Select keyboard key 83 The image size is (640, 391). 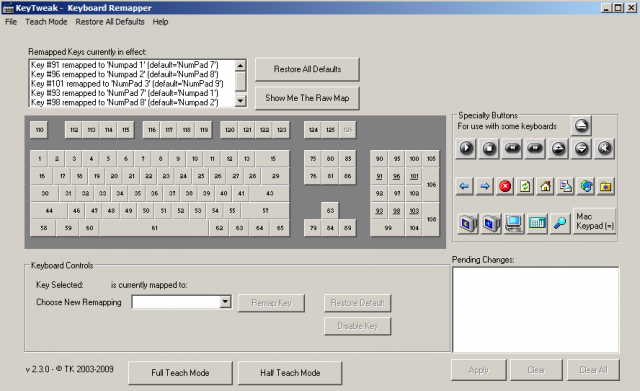330,211
